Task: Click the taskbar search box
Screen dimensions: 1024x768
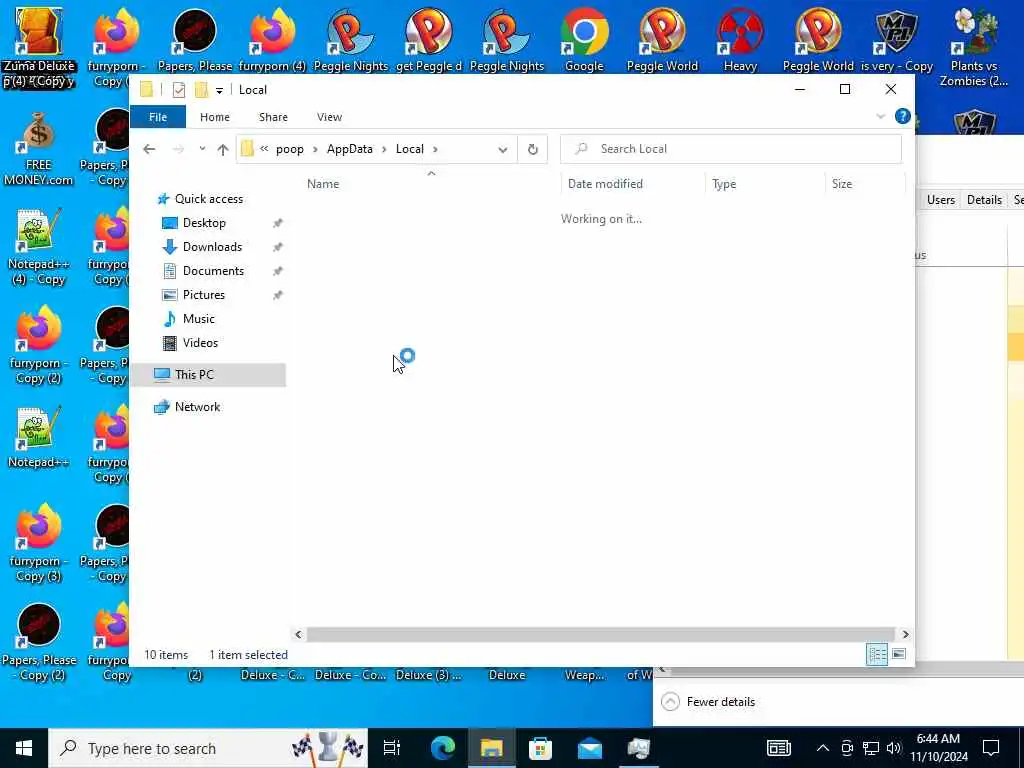Action: pyautogui.click(x=208, y=748)
